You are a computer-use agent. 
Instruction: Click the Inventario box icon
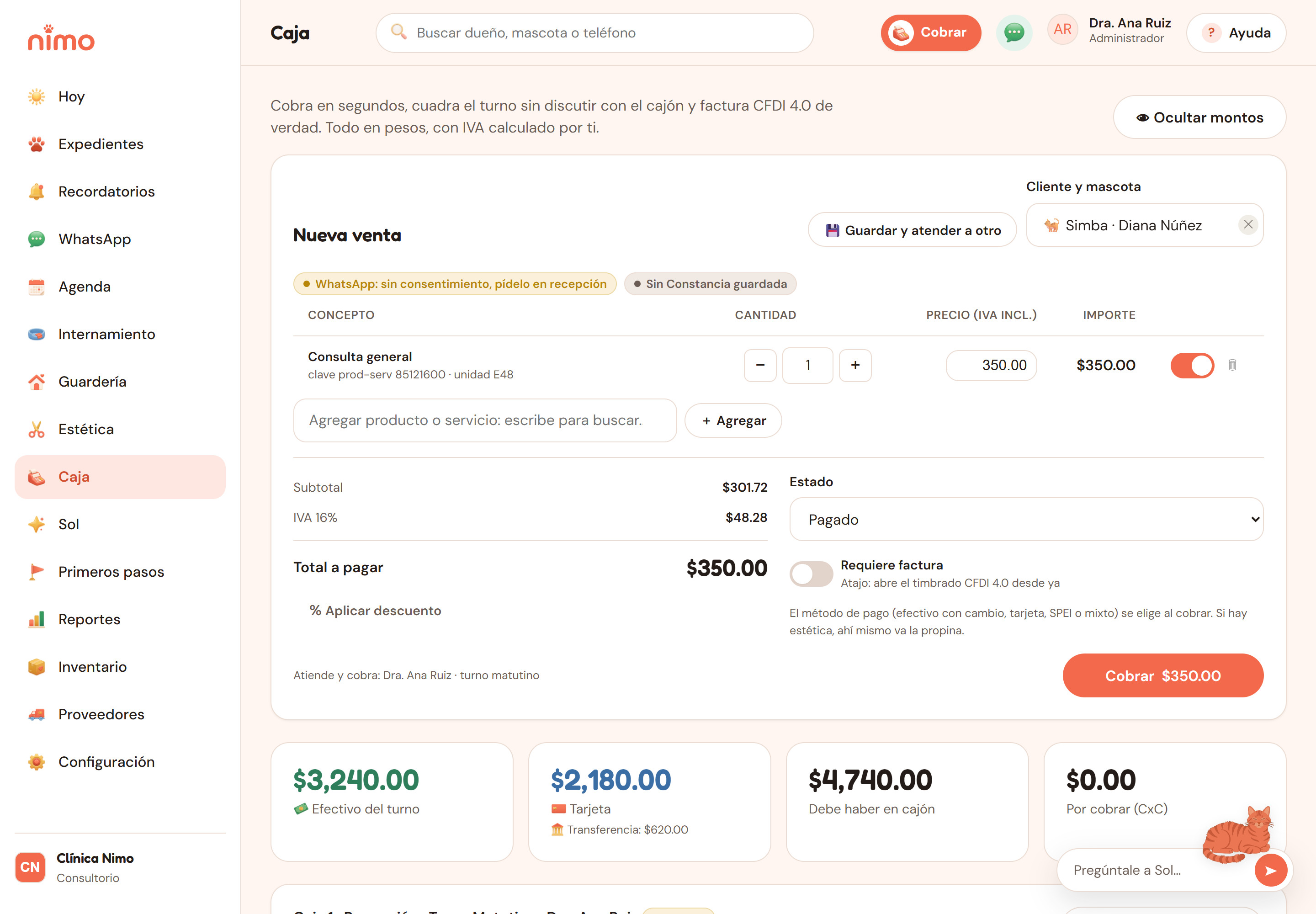[x=37, y=667]
